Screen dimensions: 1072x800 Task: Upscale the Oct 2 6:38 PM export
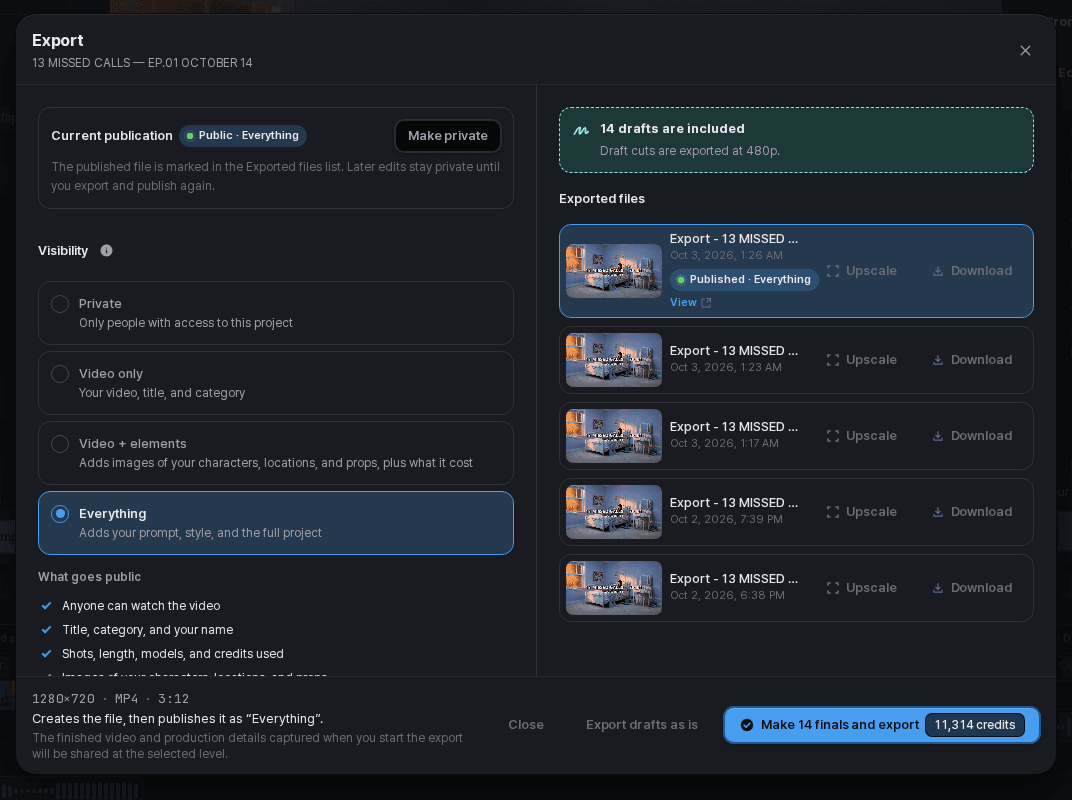pyautogui.click(x=861, y=587)
